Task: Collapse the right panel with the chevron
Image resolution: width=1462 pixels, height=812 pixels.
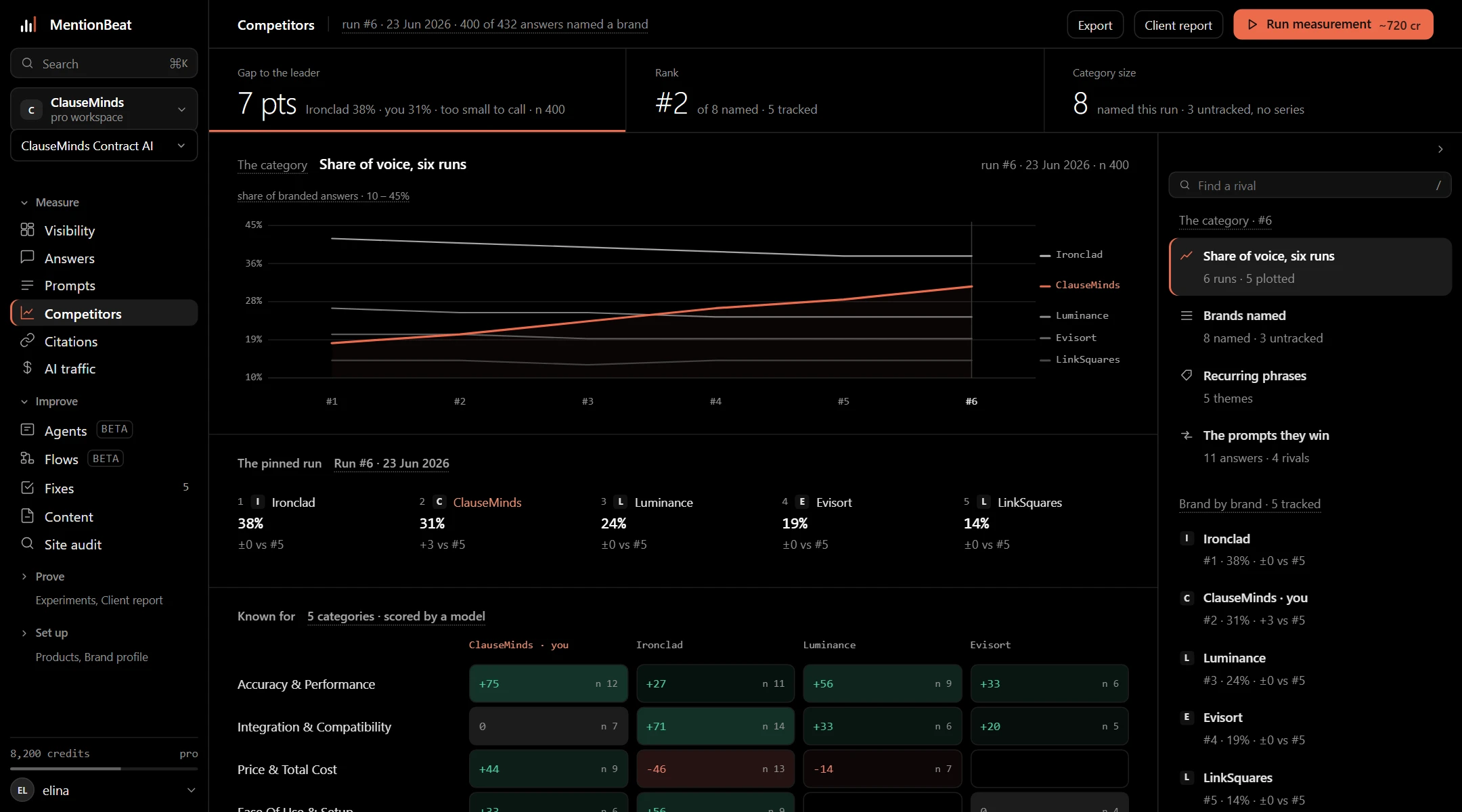Action: click(x=1440, y=149)
